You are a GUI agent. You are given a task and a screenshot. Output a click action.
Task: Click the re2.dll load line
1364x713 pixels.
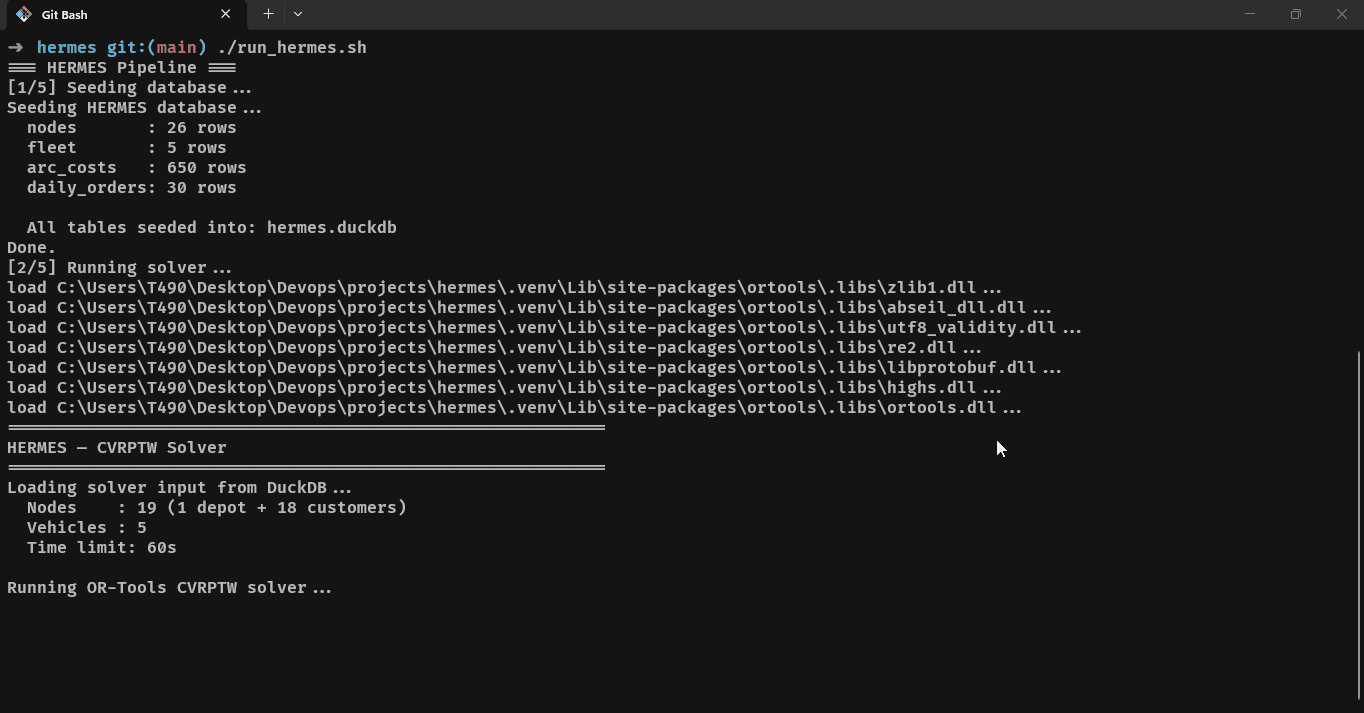pos(494,348)
